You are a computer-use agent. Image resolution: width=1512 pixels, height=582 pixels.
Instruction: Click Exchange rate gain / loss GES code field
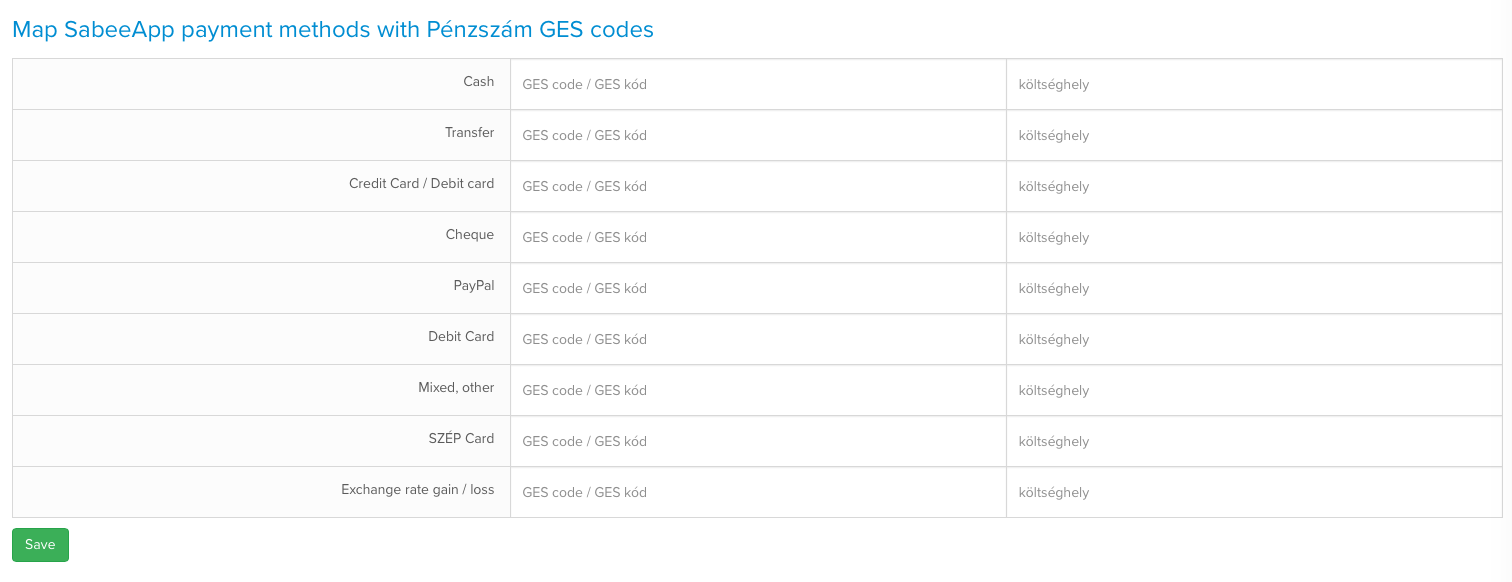(758, 493)
